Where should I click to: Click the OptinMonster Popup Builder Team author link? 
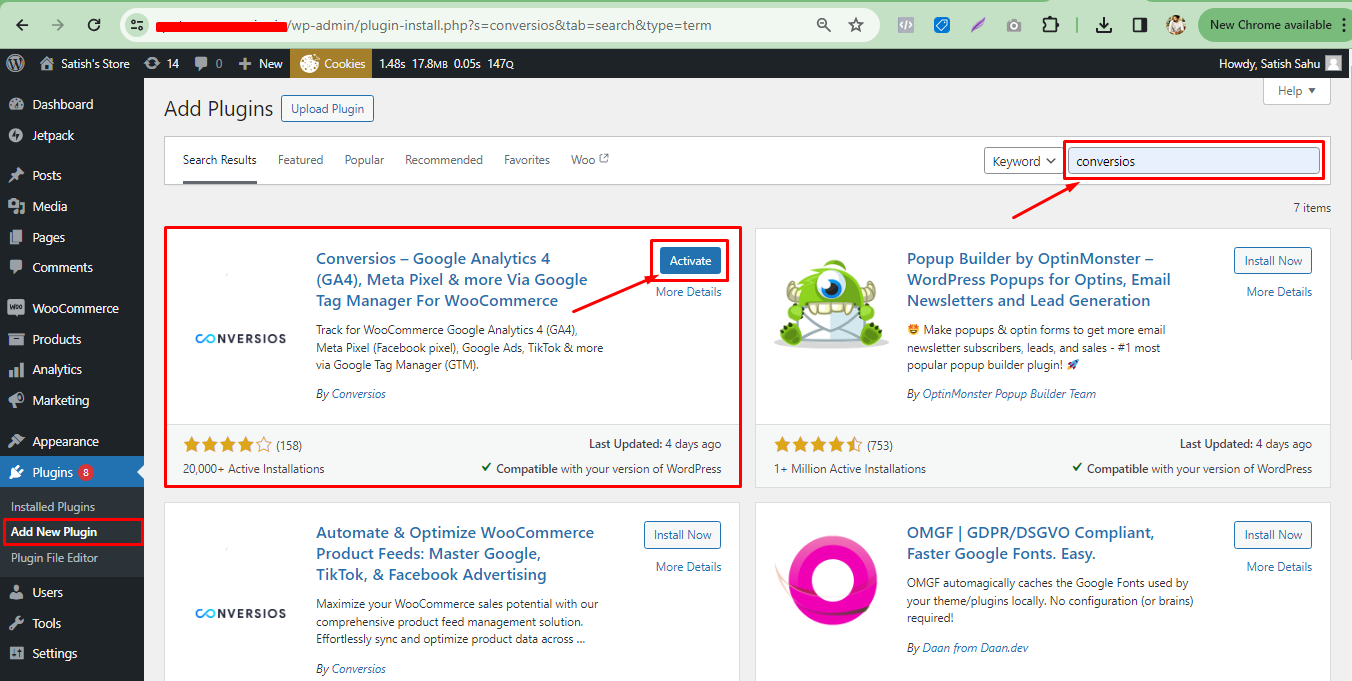pos(1008,394)
